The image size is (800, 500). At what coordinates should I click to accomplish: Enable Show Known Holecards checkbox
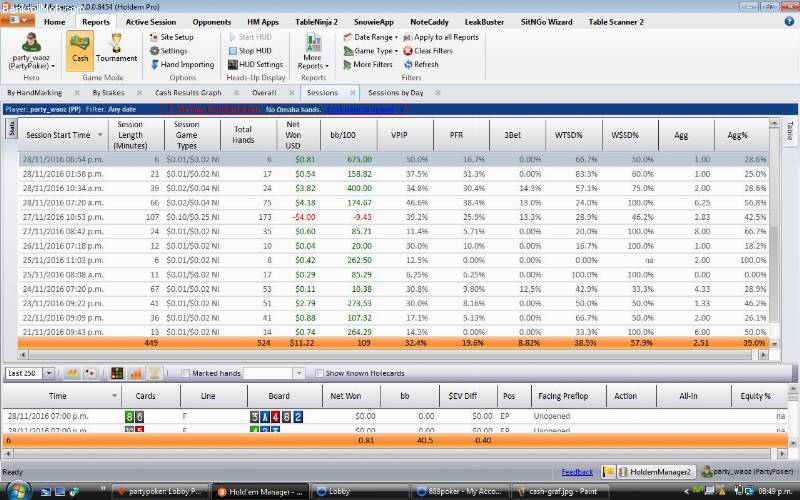point(319,373)
